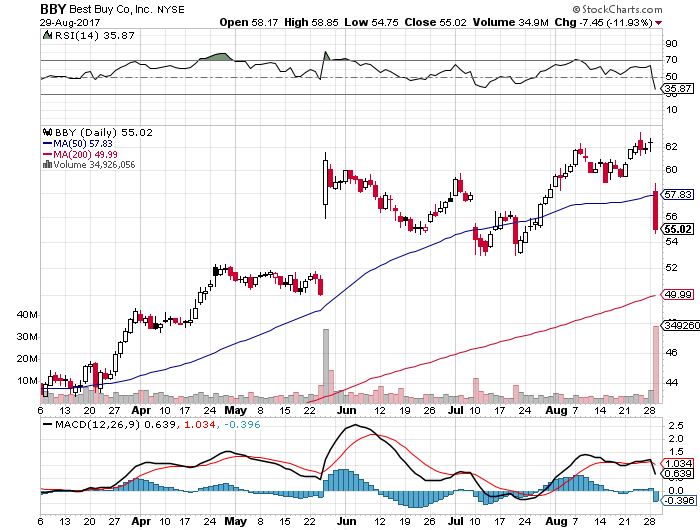The image size is (700, 530).
Task: Click the -0.396 MACD histogram axis tag
Action: pos(678,500)
